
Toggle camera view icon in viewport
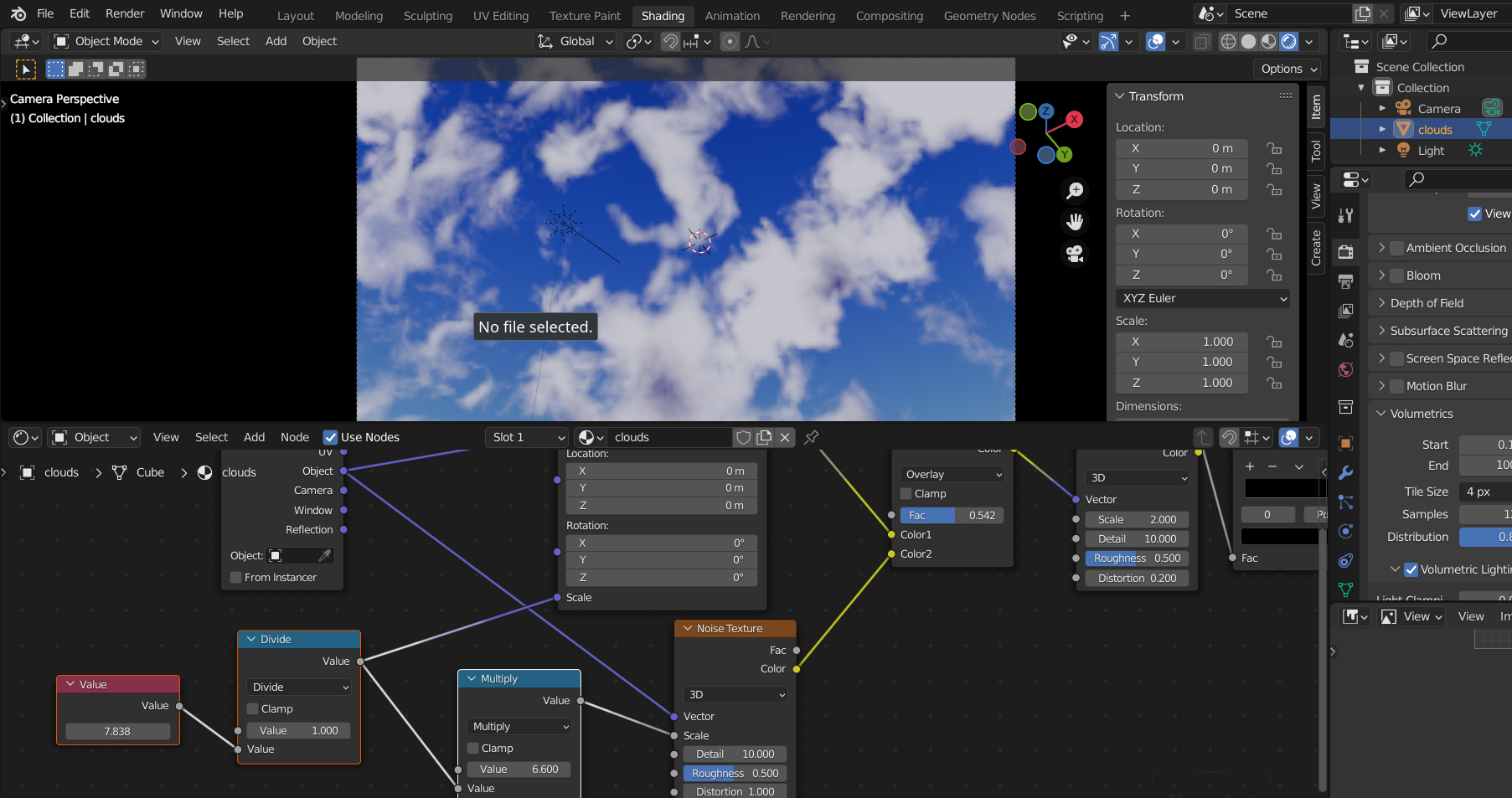pyautogui.click(x=1075, y=253)
